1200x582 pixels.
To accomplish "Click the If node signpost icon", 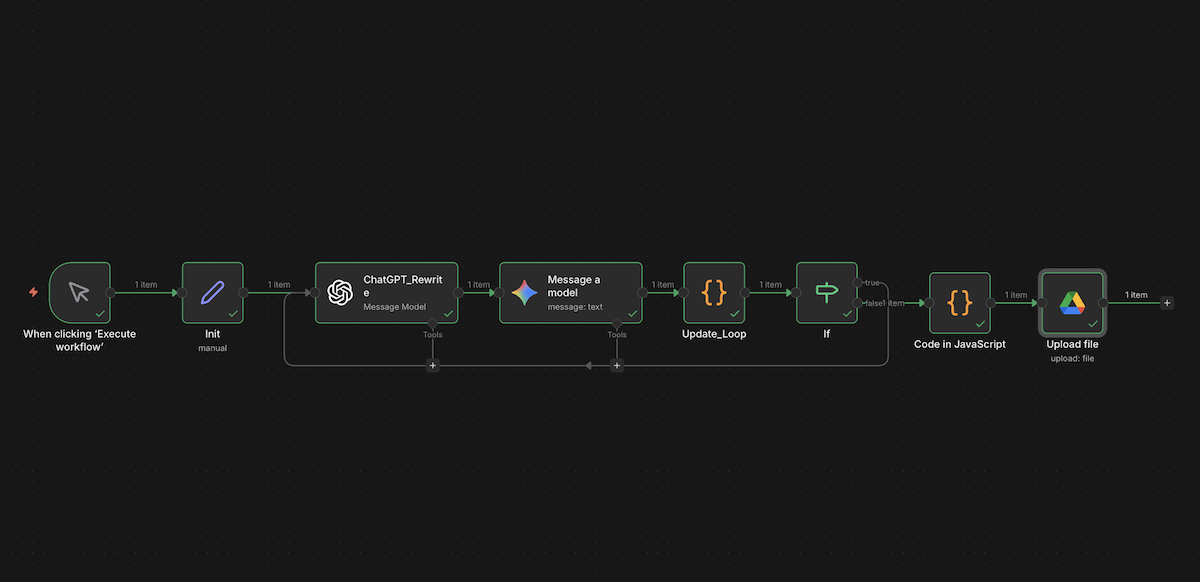I will (826, 292).
